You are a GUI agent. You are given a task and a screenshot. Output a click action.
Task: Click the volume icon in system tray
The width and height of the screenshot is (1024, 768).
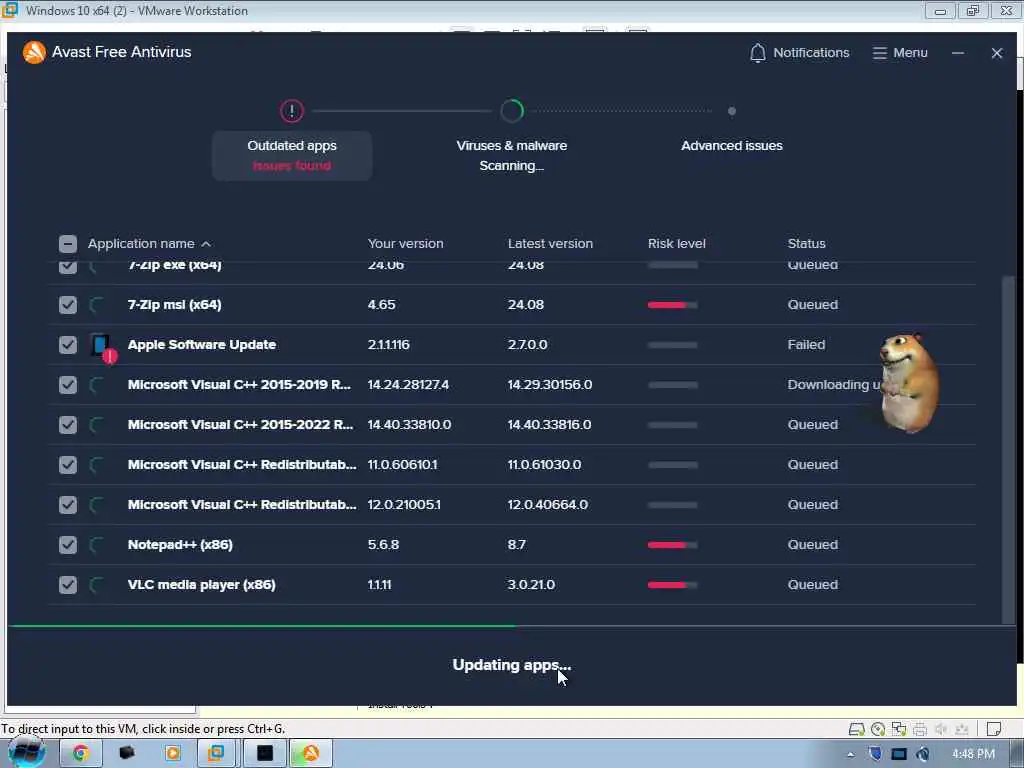pyautogui.click(x=923, y=754)
